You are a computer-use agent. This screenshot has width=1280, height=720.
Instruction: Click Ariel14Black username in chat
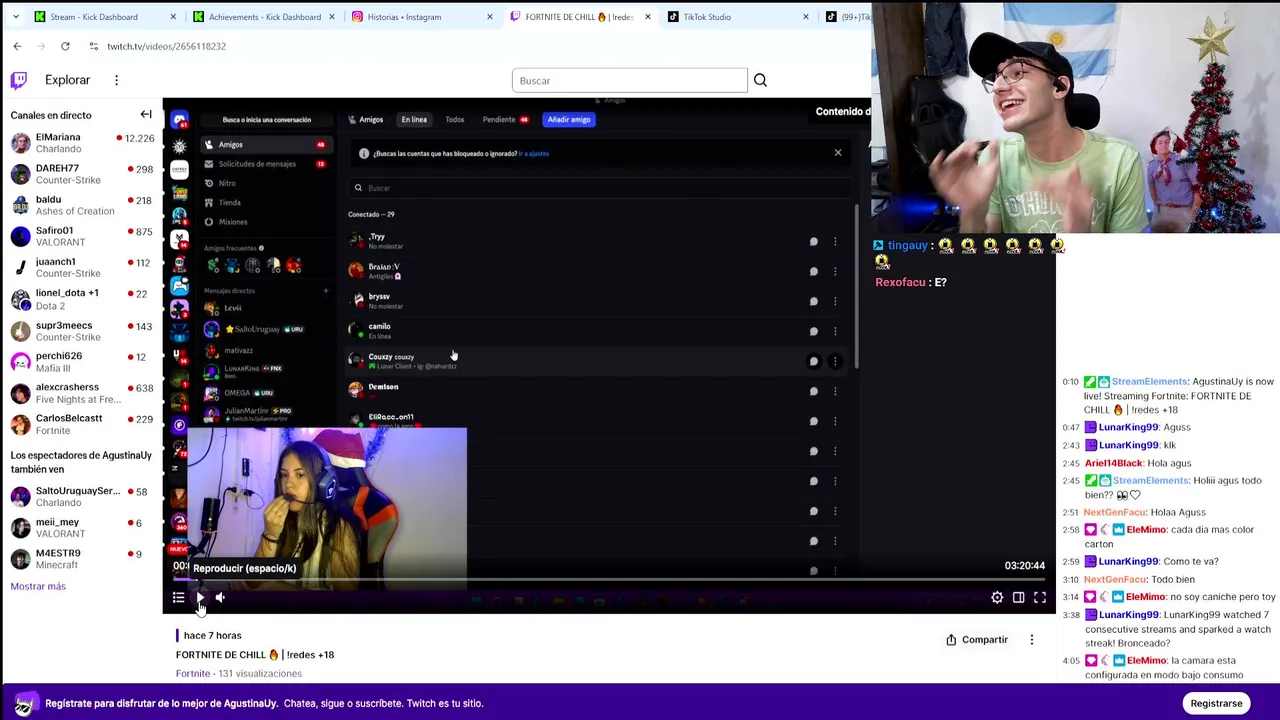[1114, 463]
